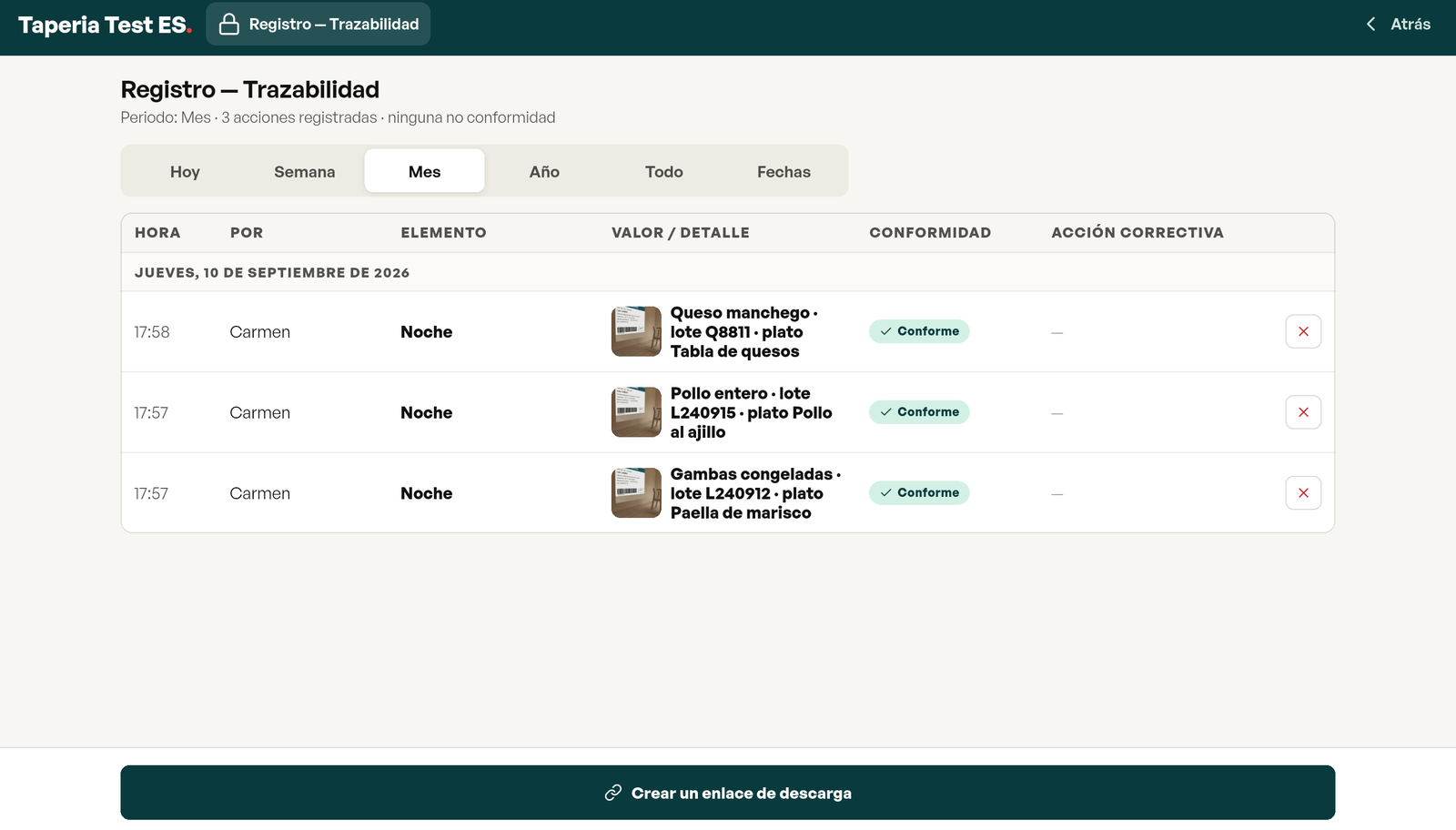Click the link icon on download button
The height and width of the screenshot is (830, 1456).
coord(613,793)
